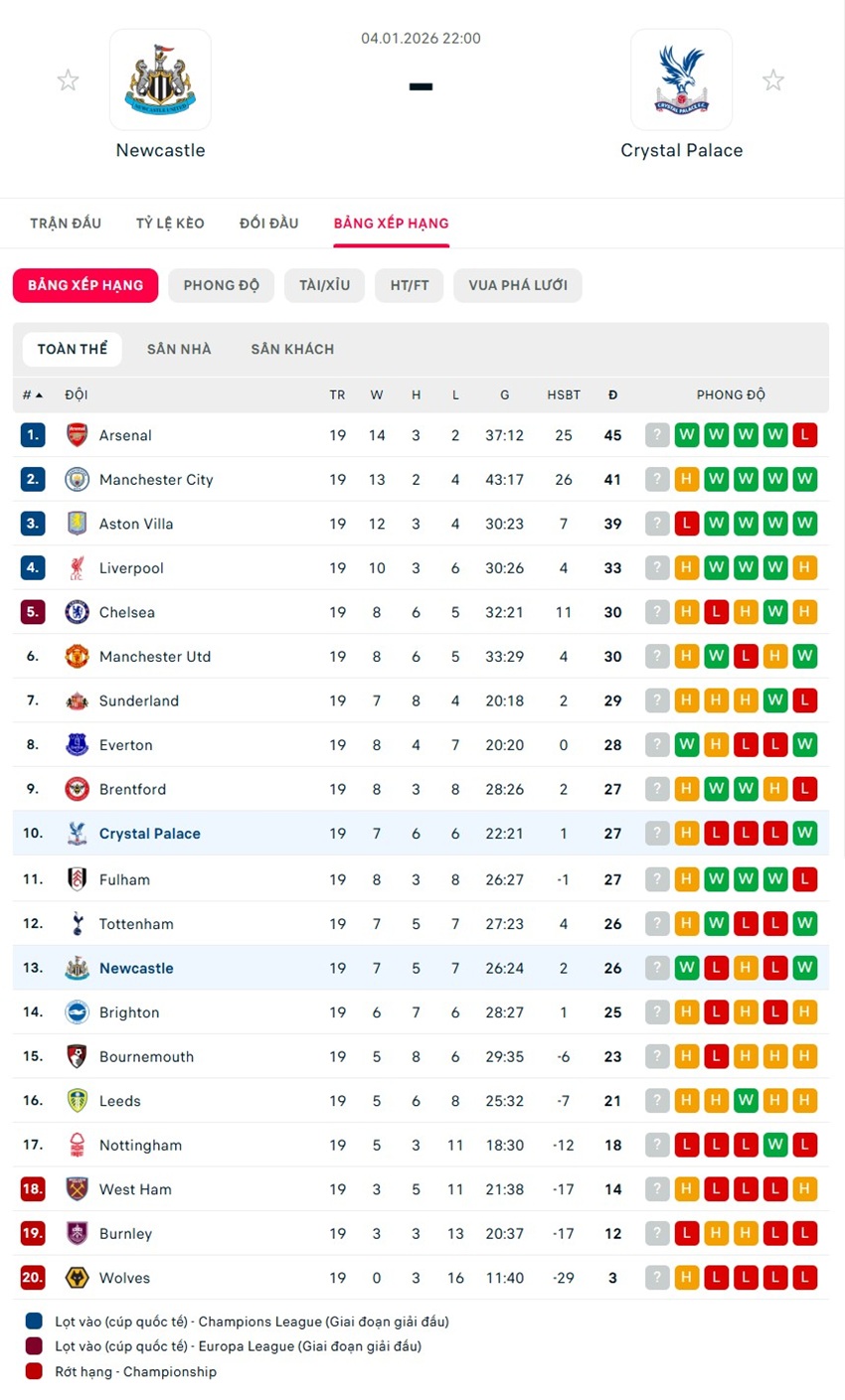Open the TỶ LỆ KÈO tab
This screenshot has height=1400, width=845.
click(x=170, y=223)
